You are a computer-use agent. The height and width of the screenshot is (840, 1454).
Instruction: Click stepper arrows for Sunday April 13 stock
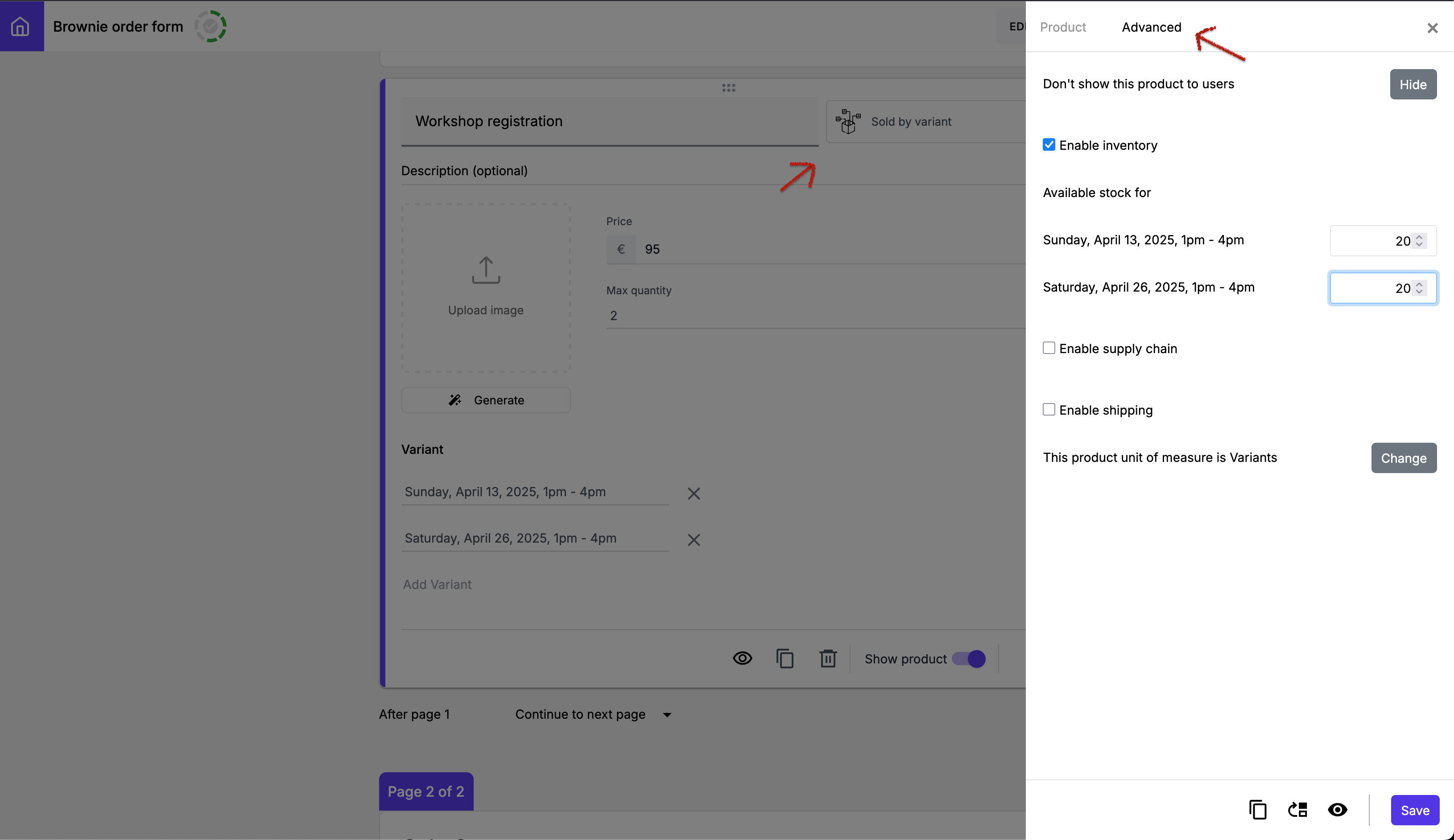tap(1419, 241)
